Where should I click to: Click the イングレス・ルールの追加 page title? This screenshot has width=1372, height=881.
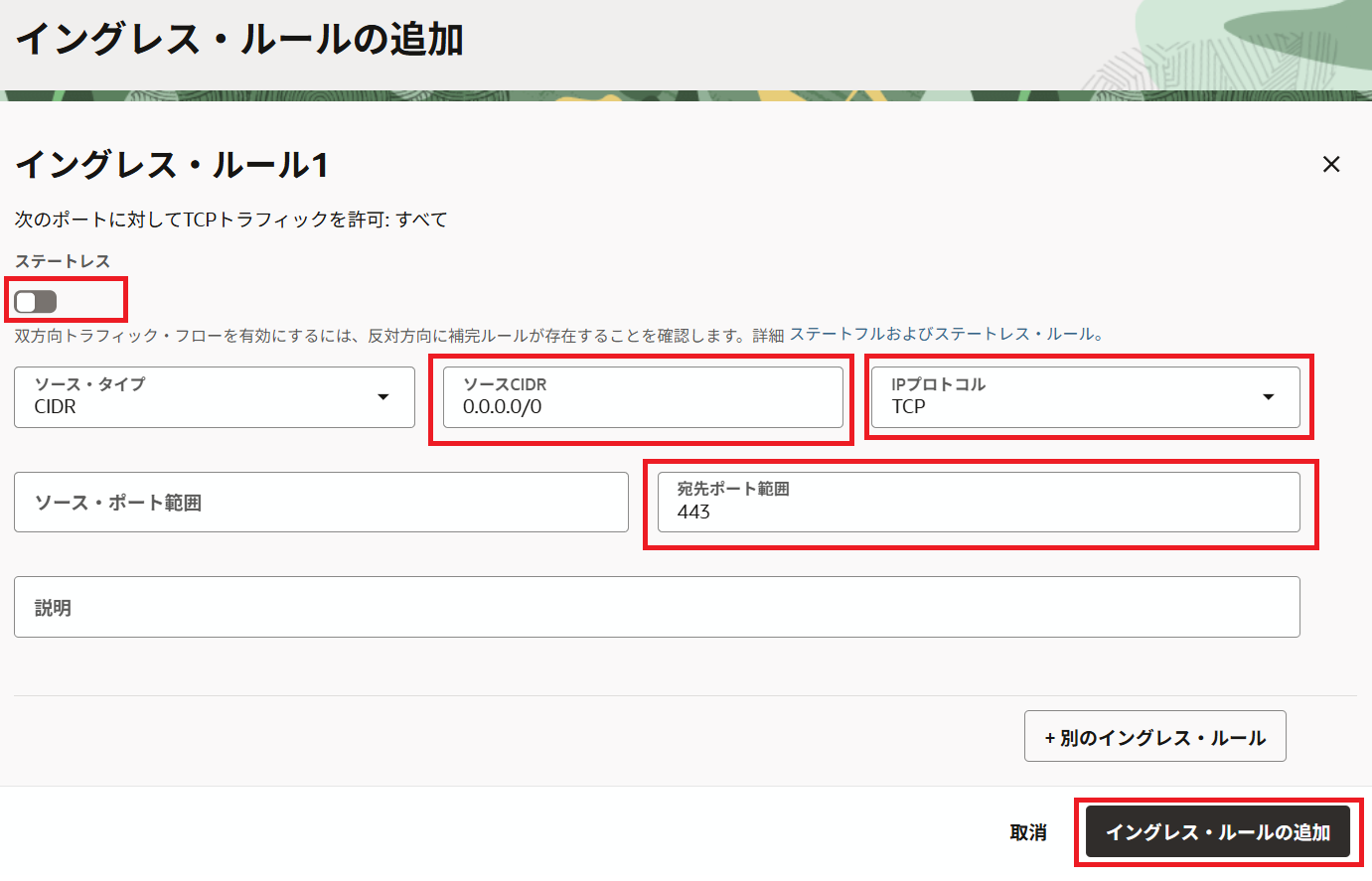(x=239, y=40)
